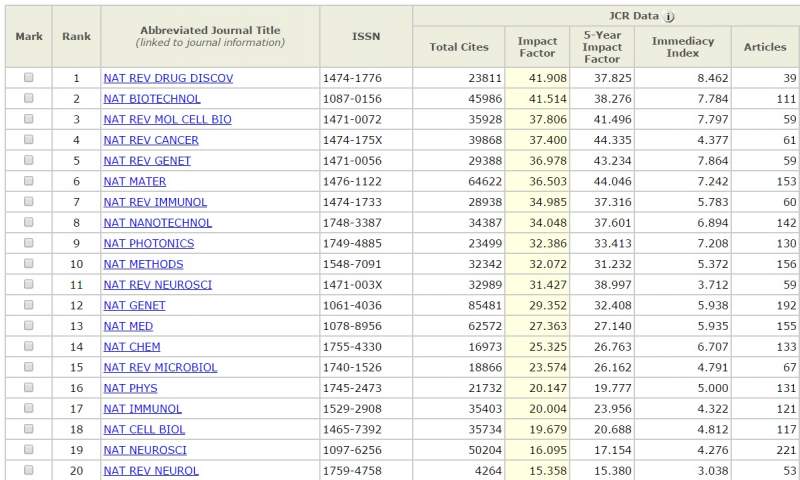
Task: Click the Total Cites column header
Action: (x=459, y=47)
